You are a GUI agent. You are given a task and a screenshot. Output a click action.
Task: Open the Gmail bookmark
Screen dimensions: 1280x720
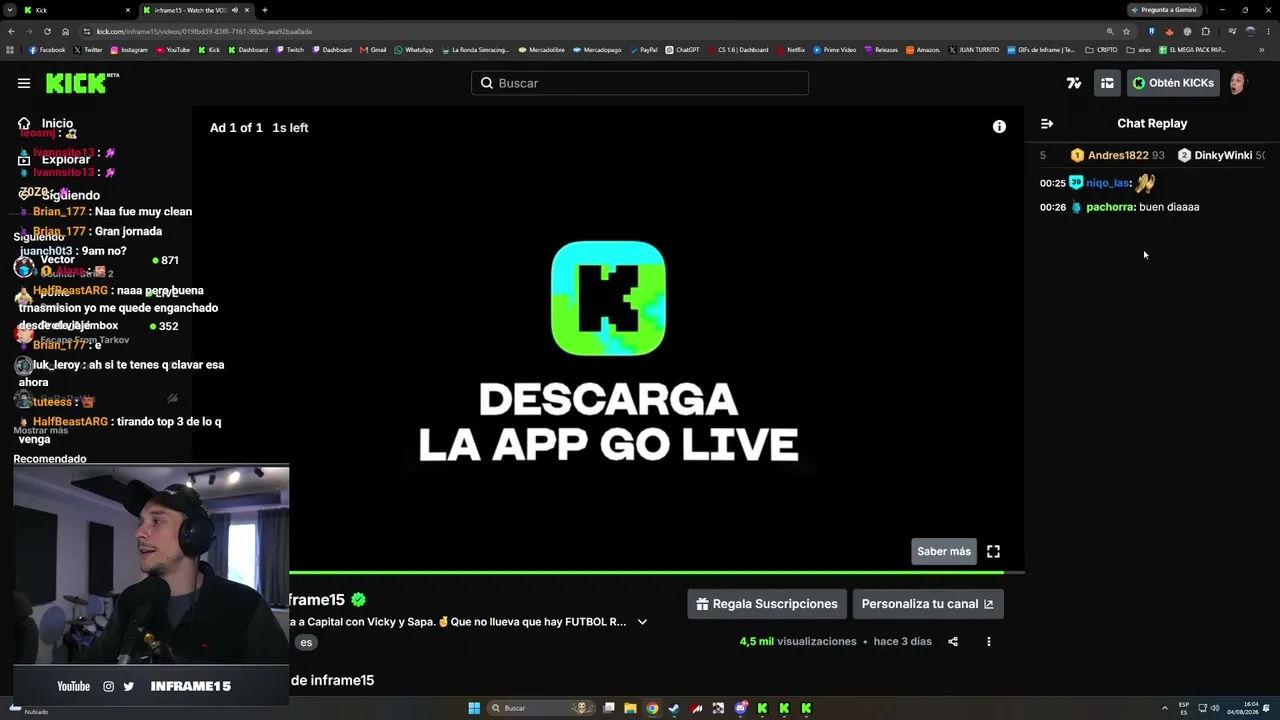point(373,50)
